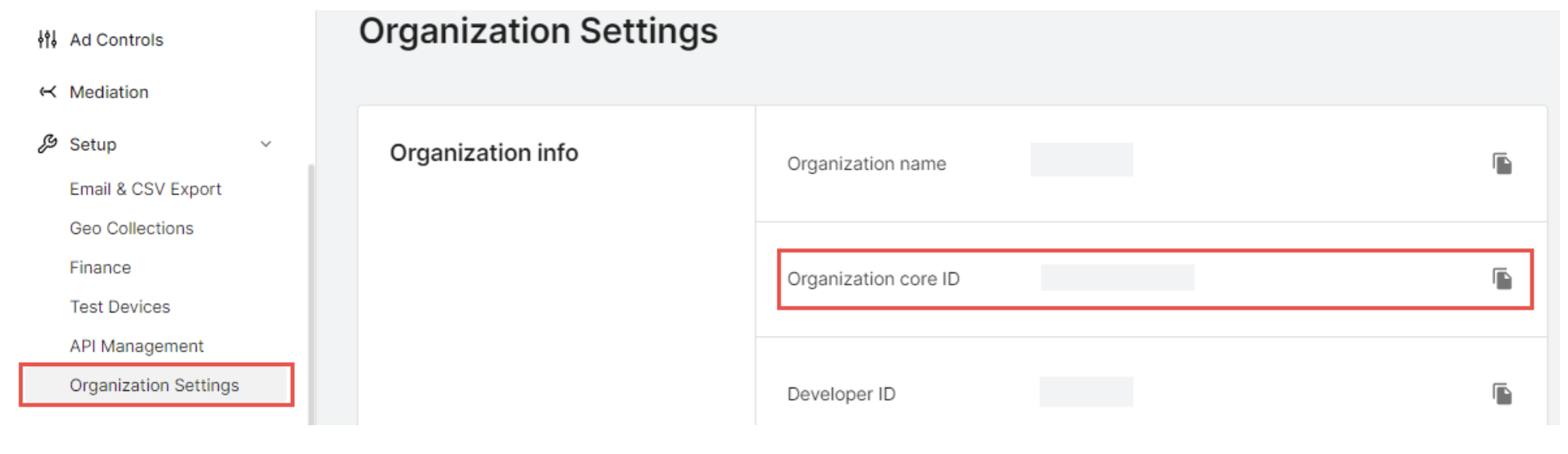Image resolution: width=1568 pixels, height=454 pixels.
Task: Copy the Organization name value
Action: pos(1502,164)
